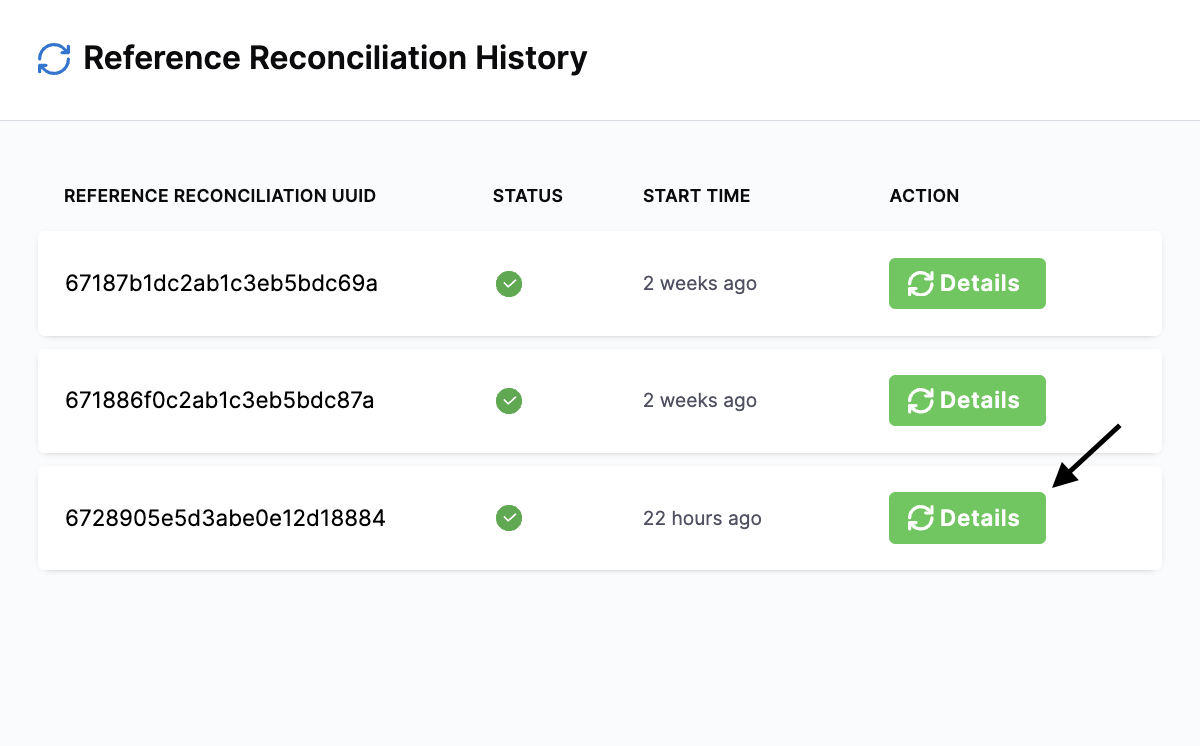Click the green status checkmark for 671886f0c2ab1c3eb5bdc87a
This screenshot has height=746, width=1200.
pos(509,401)
